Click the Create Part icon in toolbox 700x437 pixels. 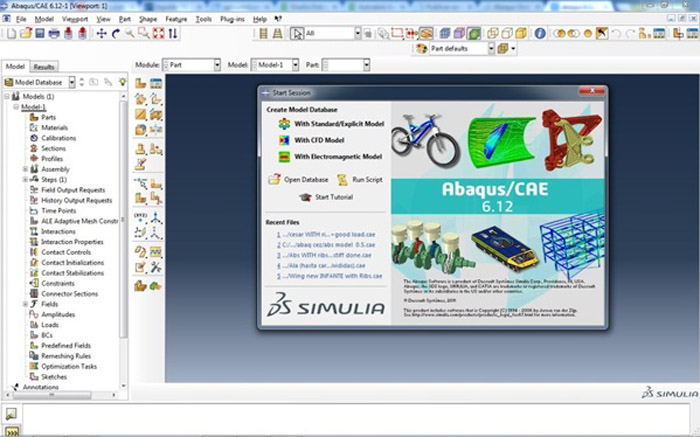coord(141,83)
